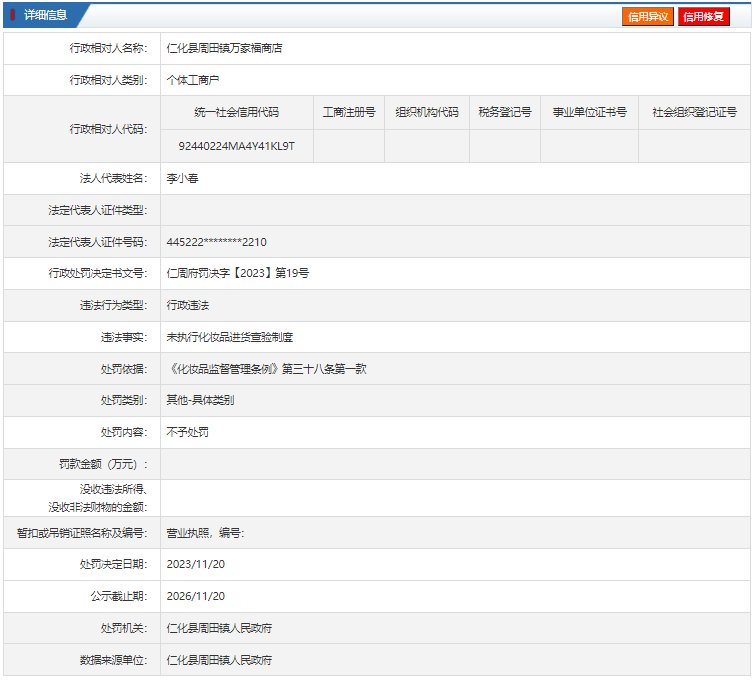The image size is (754, 680).
Task: Select the name 仁化县周田镇万家福商店
Action: [x=225, y=48]
